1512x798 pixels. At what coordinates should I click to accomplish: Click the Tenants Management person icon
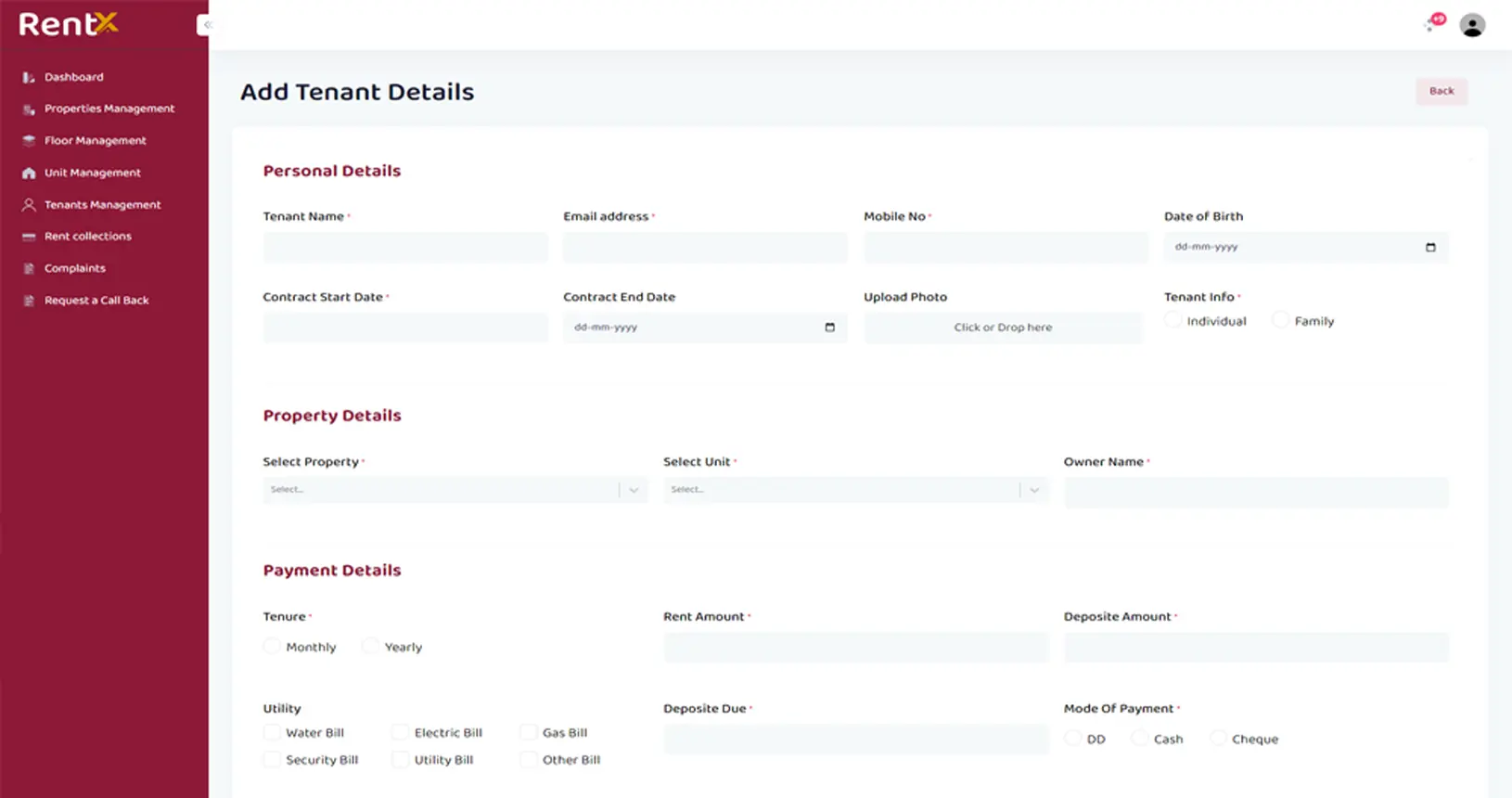29,205
